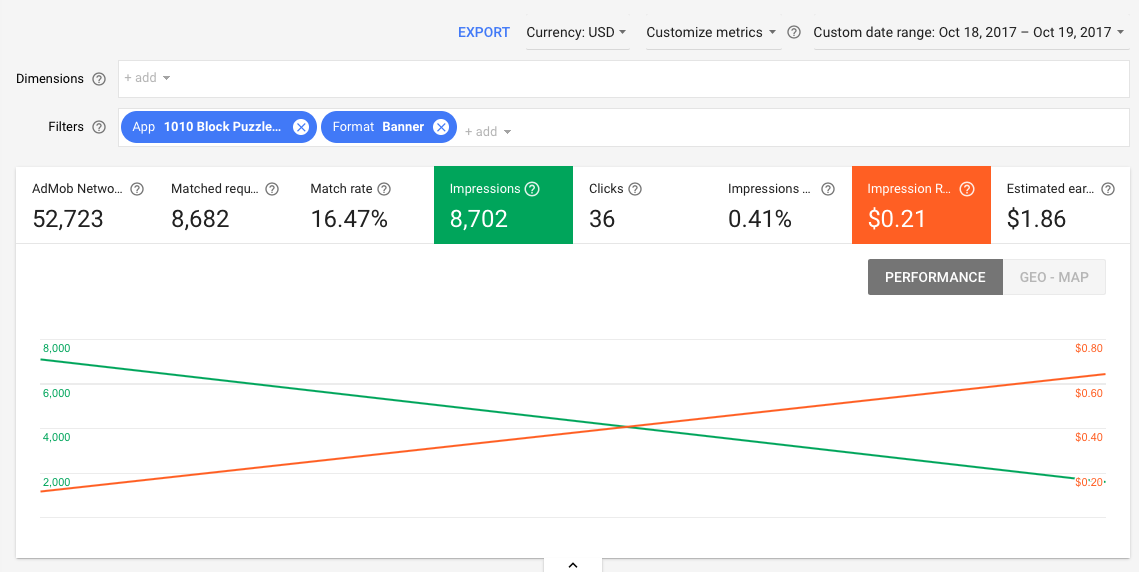This screenshot has height=572, width=1139.
Task: Toggle the Matched requests metric card
Action: click(x=225, y=205)
